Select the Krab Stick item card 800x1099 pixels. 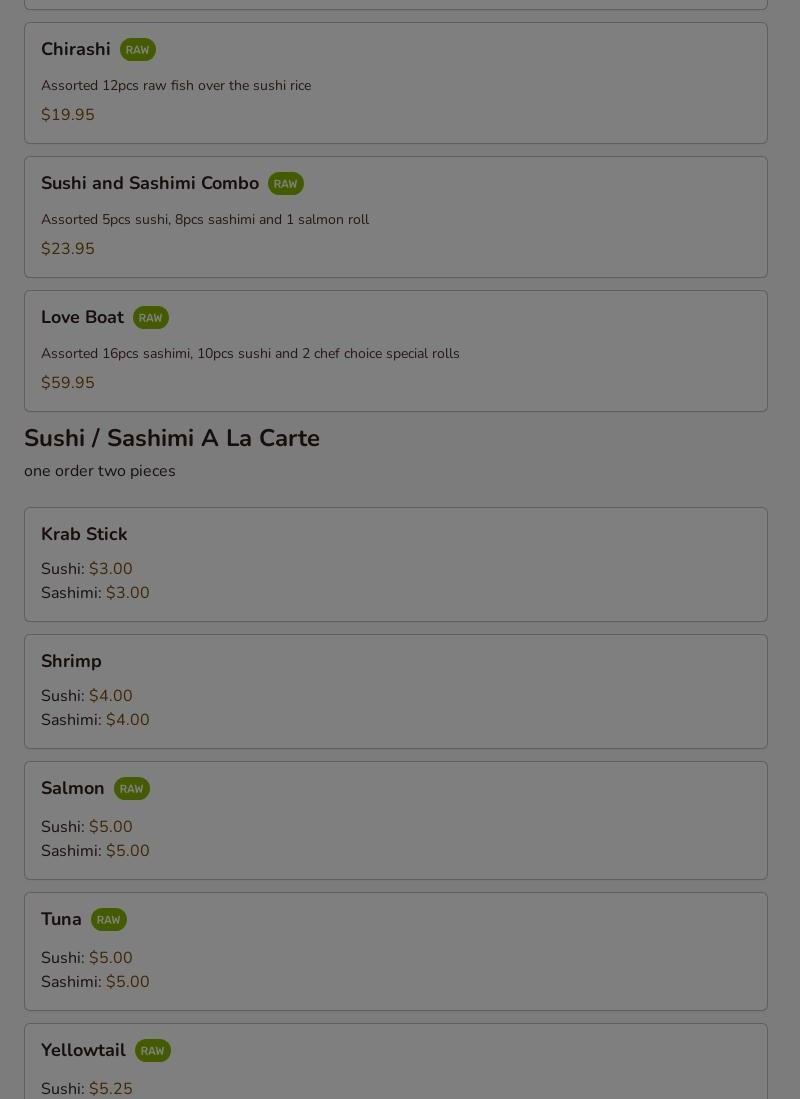coord(396,564)
